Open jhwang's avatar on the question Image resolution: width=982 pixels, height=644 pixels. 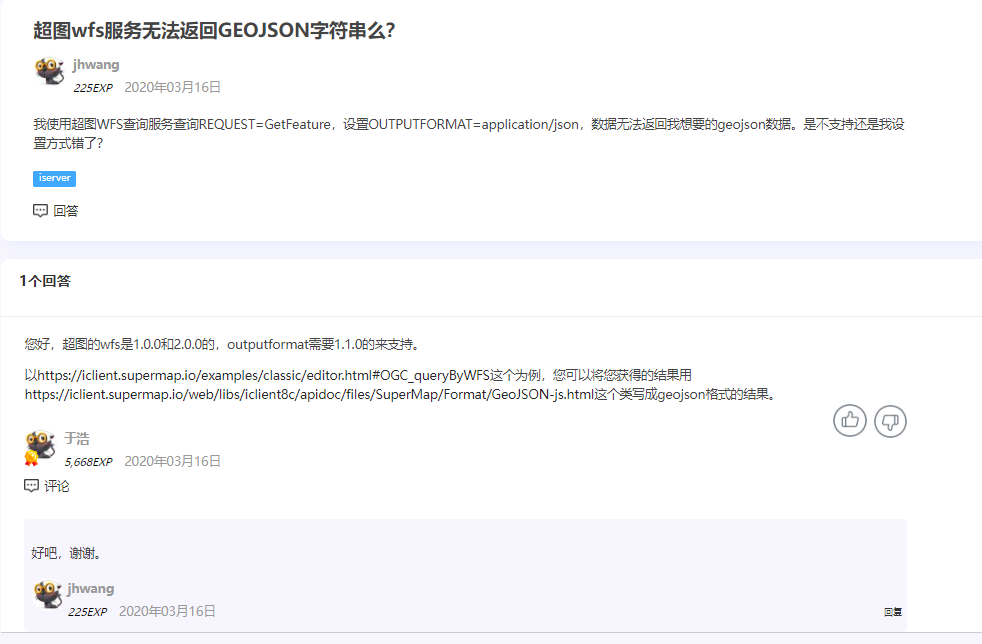coord(49,70)
